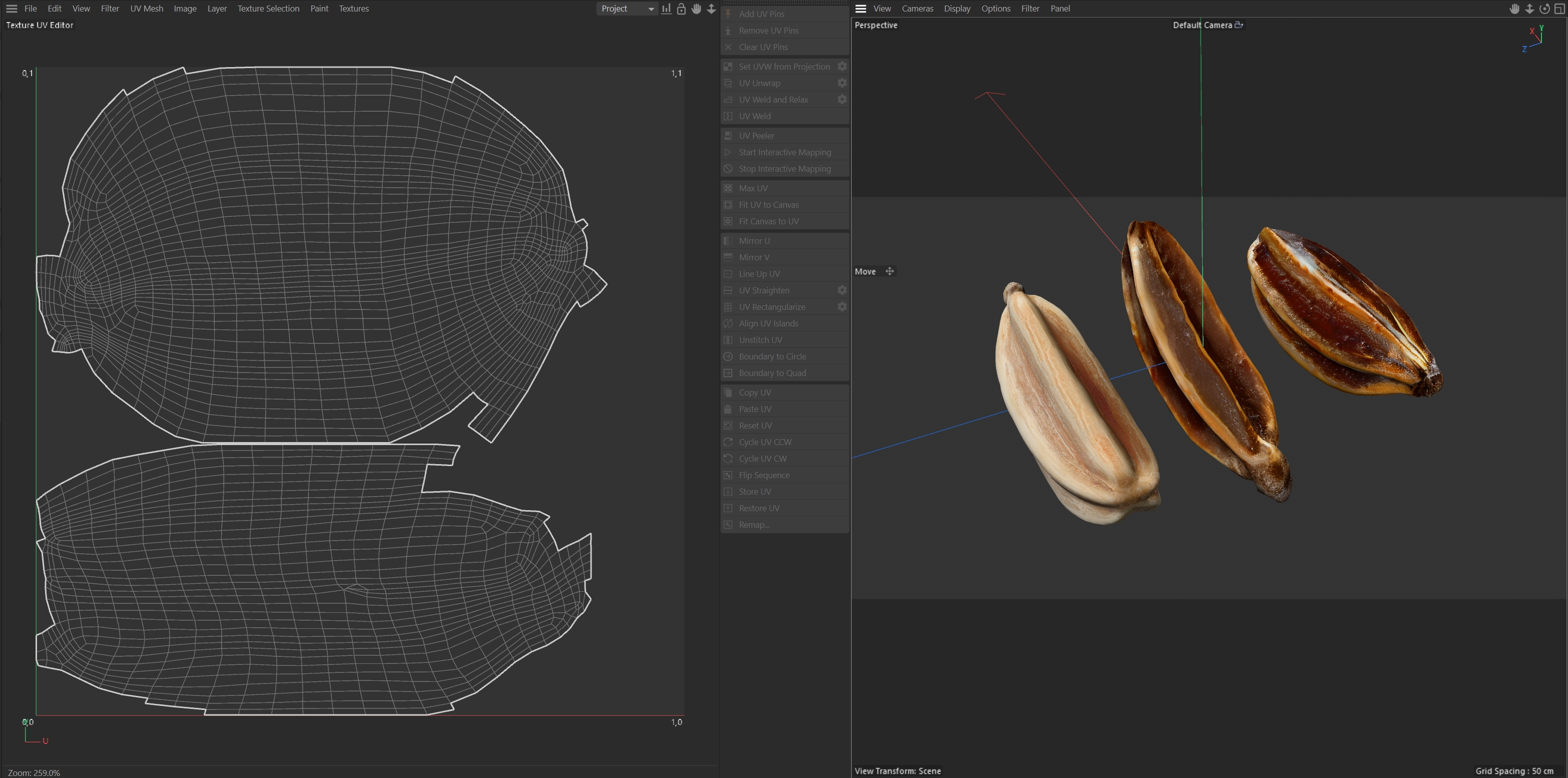Click the viewport orbit camera icon

pyautogui.click(x=1544, y=9)
